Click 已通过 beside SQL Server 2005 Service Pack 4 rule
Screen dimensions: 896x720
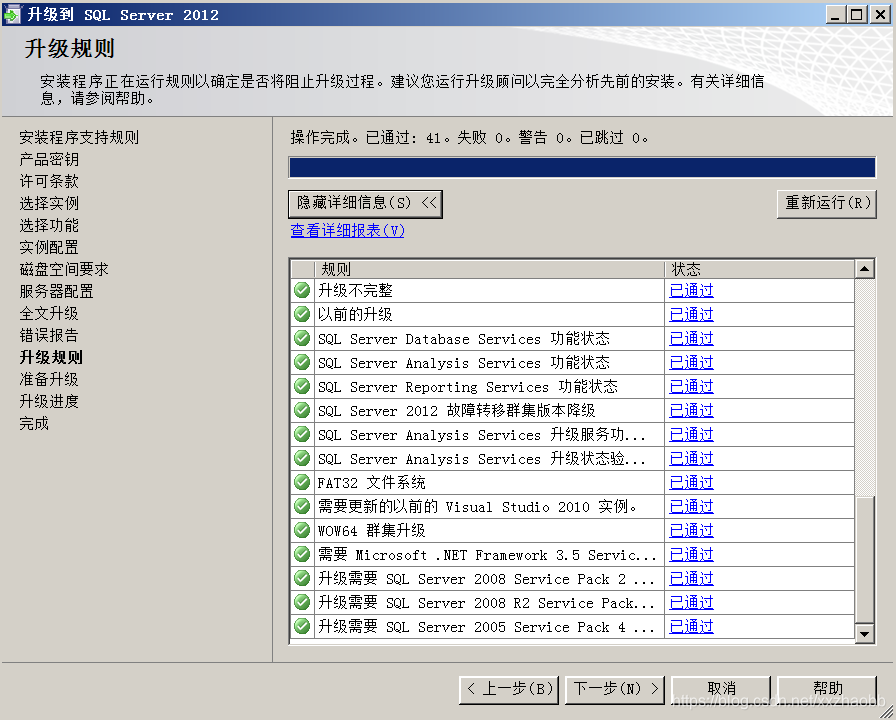pos(690,626)
